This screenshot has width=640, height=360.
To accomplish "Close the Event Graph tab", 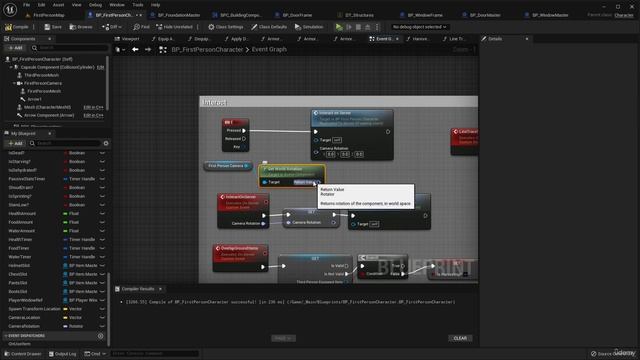I will tap(397, 39).
